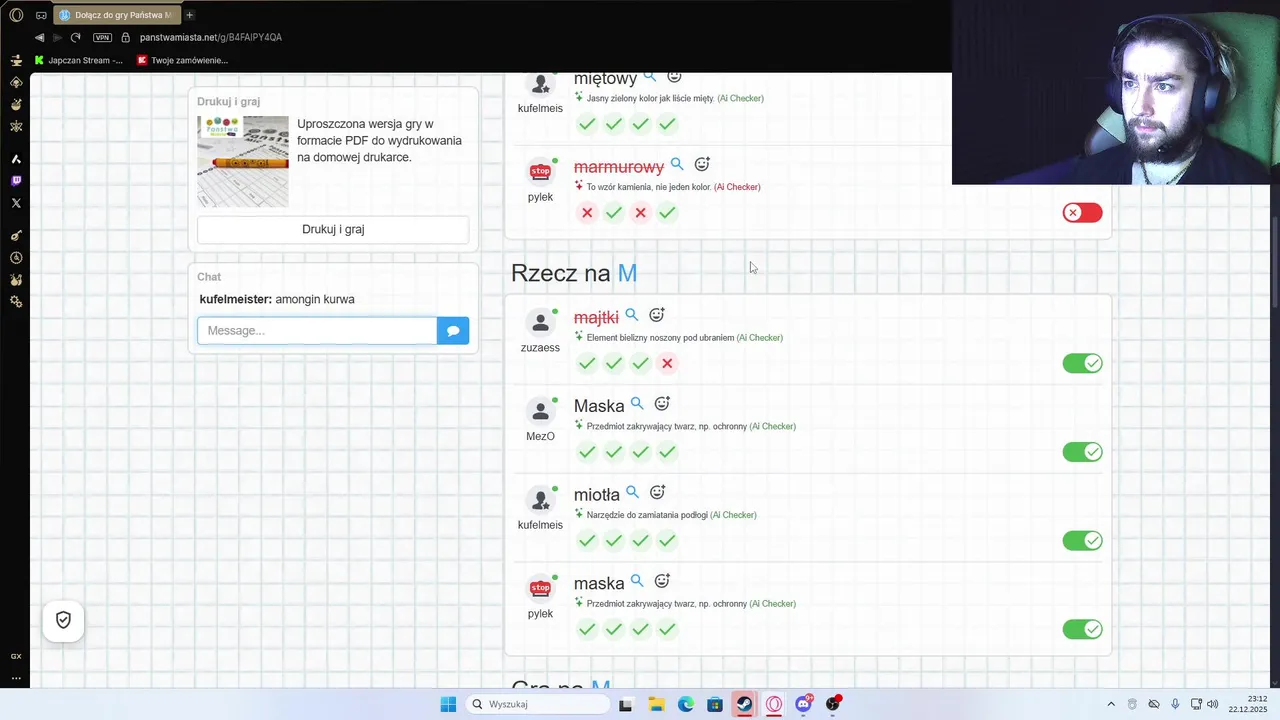The height and width of the screenshot is (720, 1280).
Task: Open the privacy shield floating button
Action: (x=63, y=620)
